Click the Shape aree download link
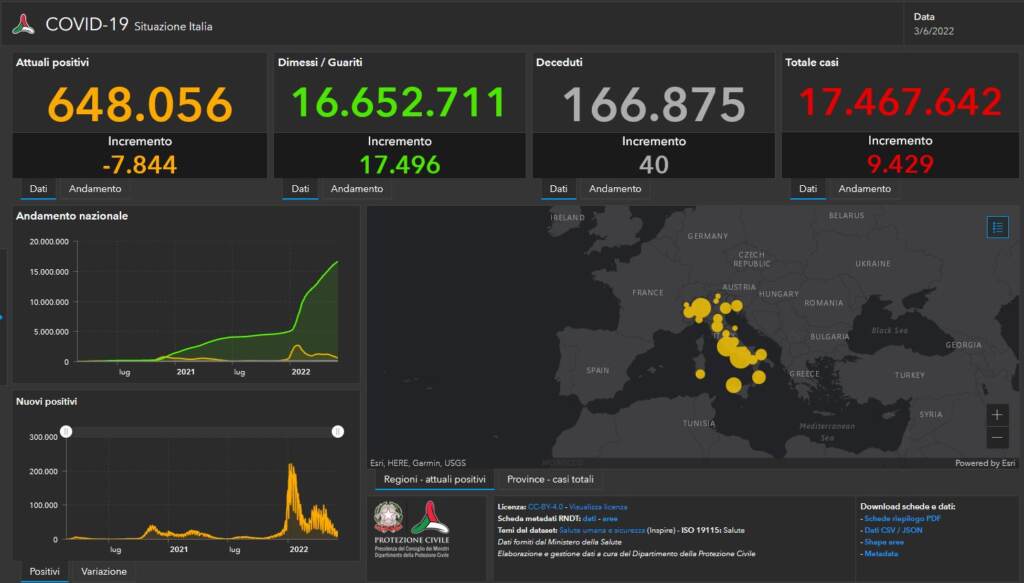 [x=885, y=542]
